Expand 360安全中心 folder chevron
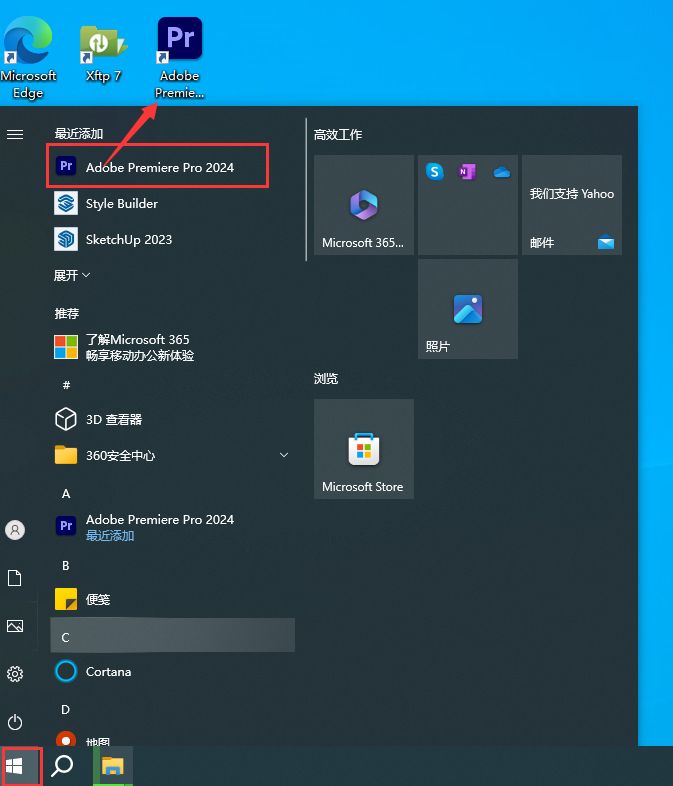The height and width of the screenshot is (786, 673). tap(284, 455)
